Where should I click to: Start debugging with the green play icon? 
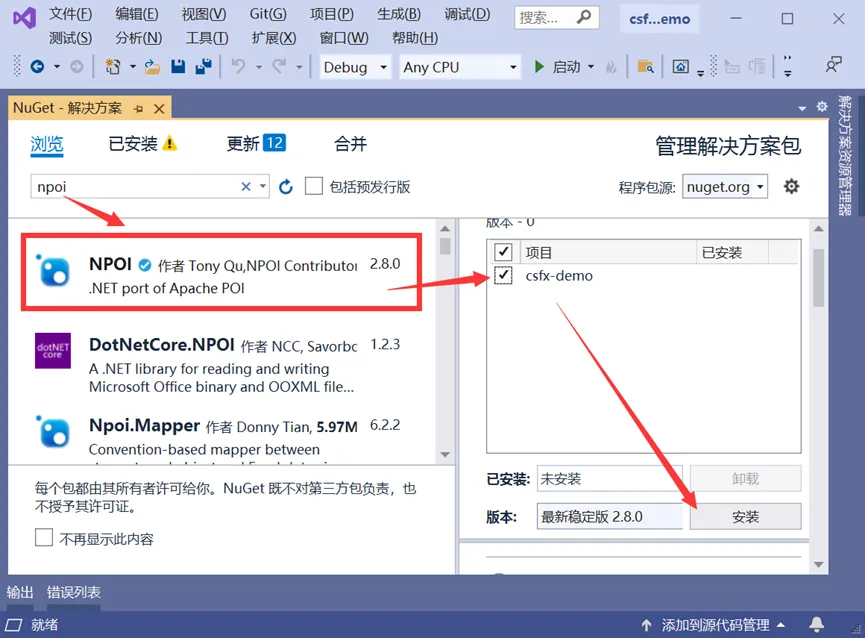click(539, 67)
